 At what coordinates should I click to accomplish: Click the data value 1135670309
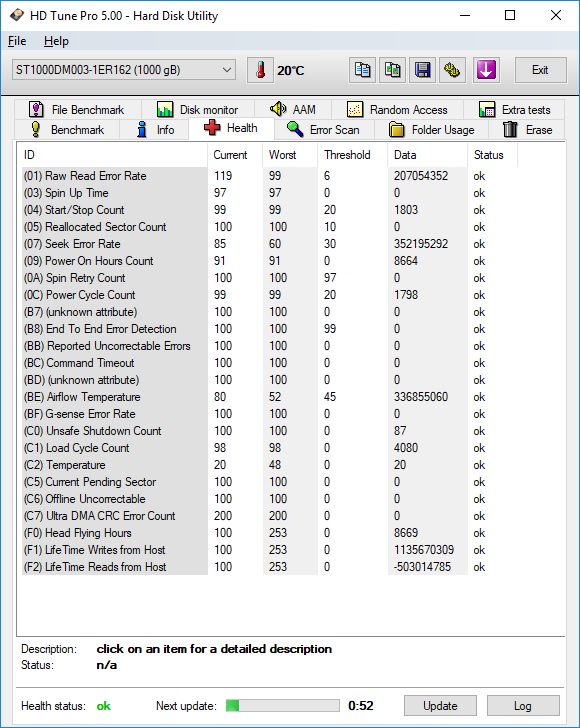(424, 550)
